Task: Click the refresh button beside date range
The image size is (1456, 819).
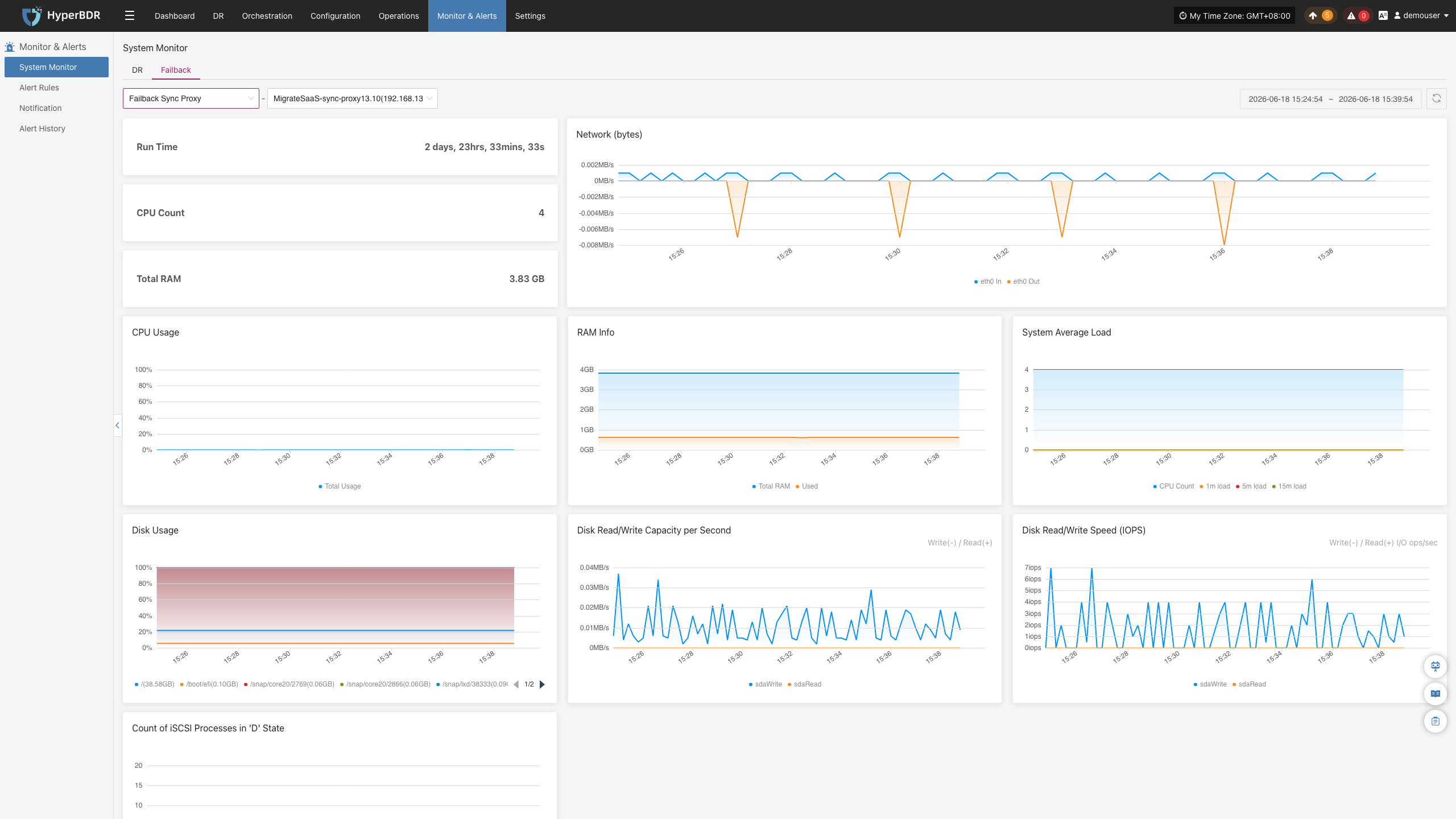Action: pyautogui.click(x=1437, y=98)
